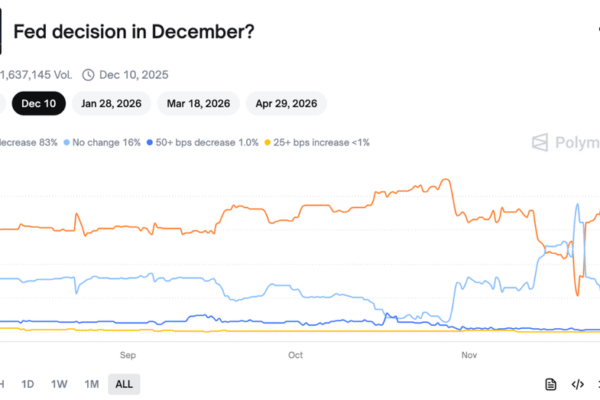This screenshot has width=600, height=400.
Task: Select the Dec 10 date tab
Action: pos(37,103)
